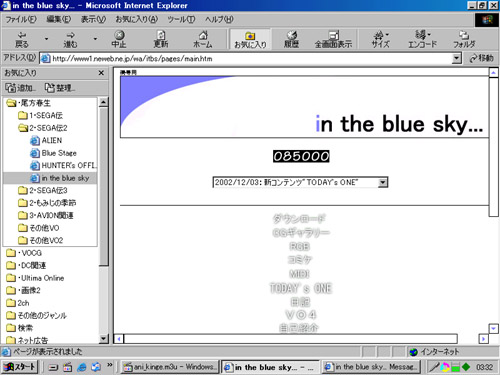500x375 pixels.
Task: Open the 編集(E) menu
Action: [x=59, y=19]
